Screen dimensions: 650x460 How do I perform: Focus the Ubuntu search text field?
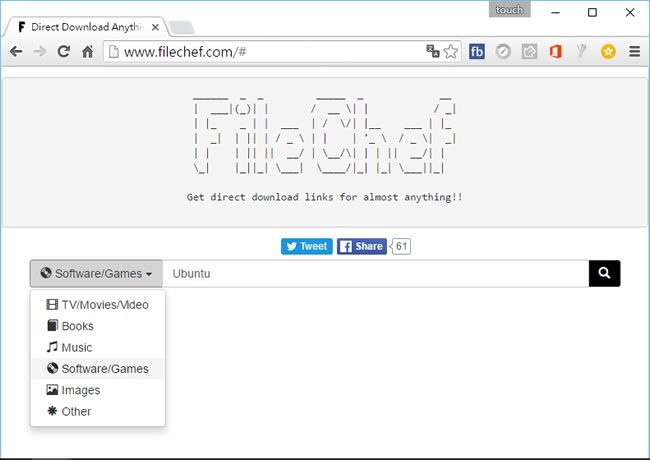[x=376, y=273]
